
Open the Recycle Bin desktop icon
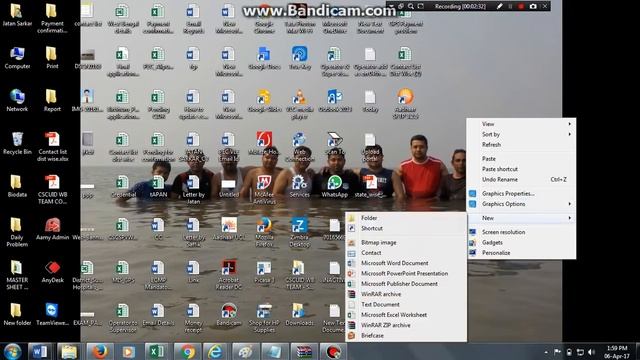[17, 143]
